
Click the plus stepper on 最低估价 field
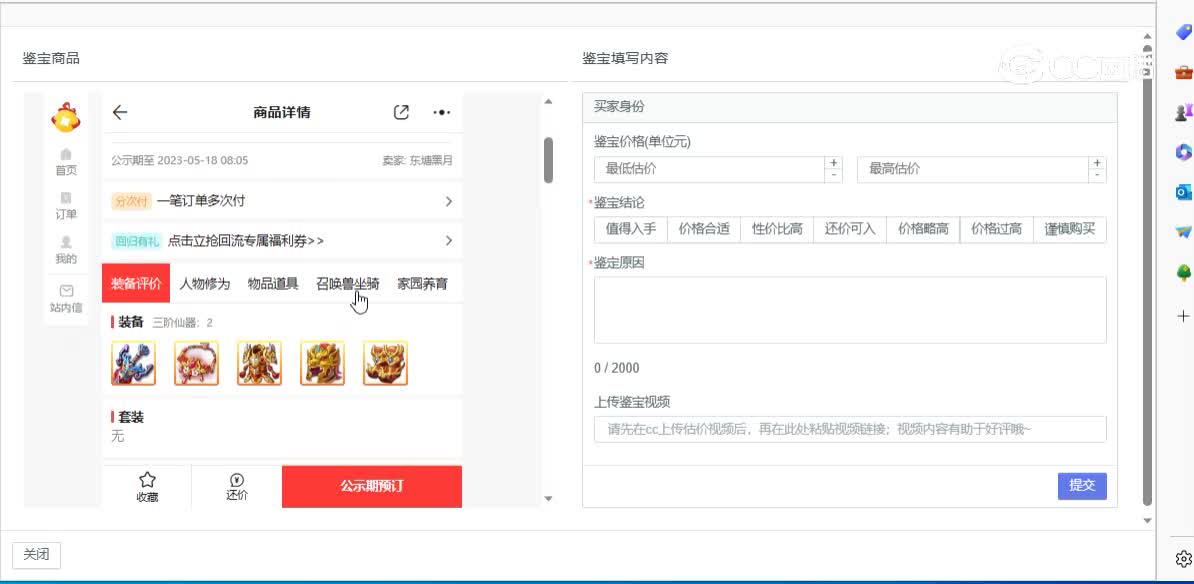pyautogui.click(x=833, y=163)
